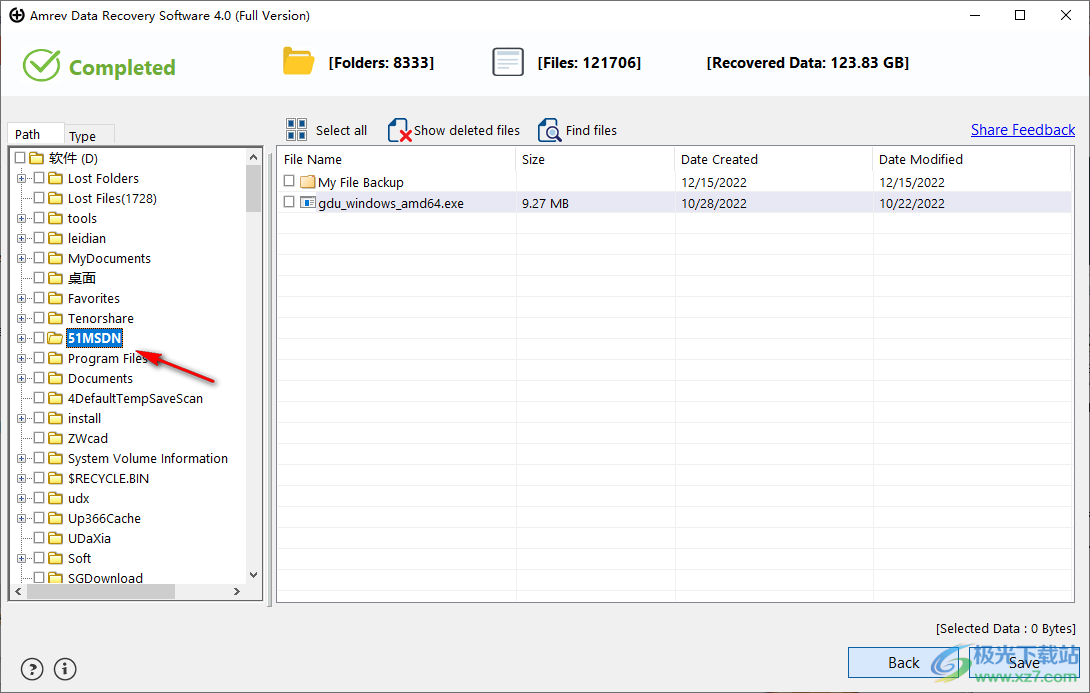Open the info circle icon
This screenshot has width=1090, height=693.
pos(65,669)
